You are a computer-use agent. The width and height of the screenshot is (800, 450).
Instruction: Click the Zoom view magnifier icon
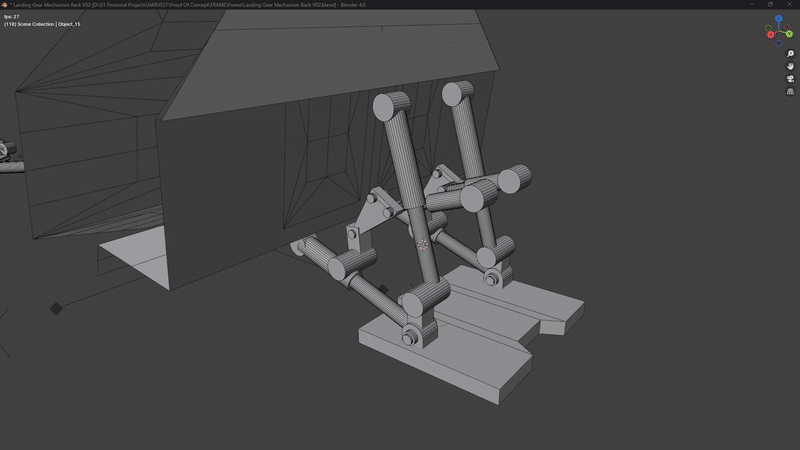790,54
